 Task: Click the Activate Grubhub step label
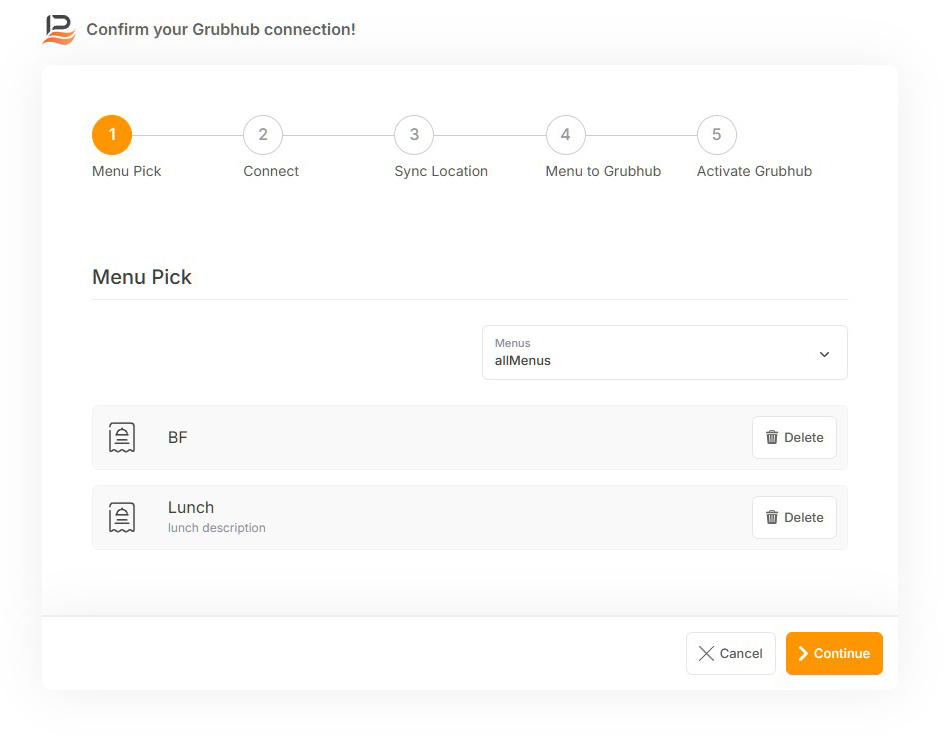754,171
